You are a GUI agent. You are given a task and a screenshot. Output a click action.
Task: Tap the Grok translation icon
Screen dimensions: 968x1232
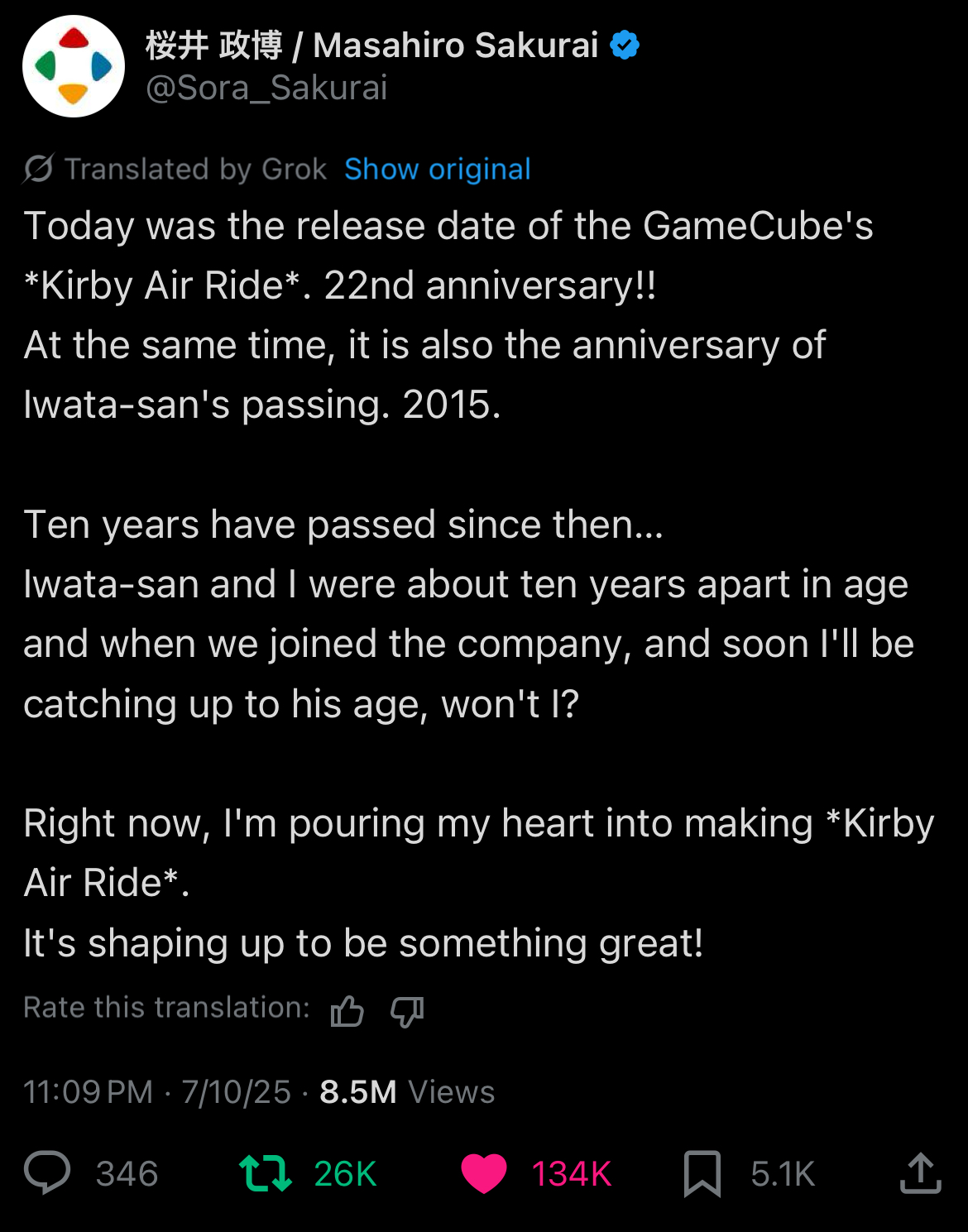click(38, 169)
